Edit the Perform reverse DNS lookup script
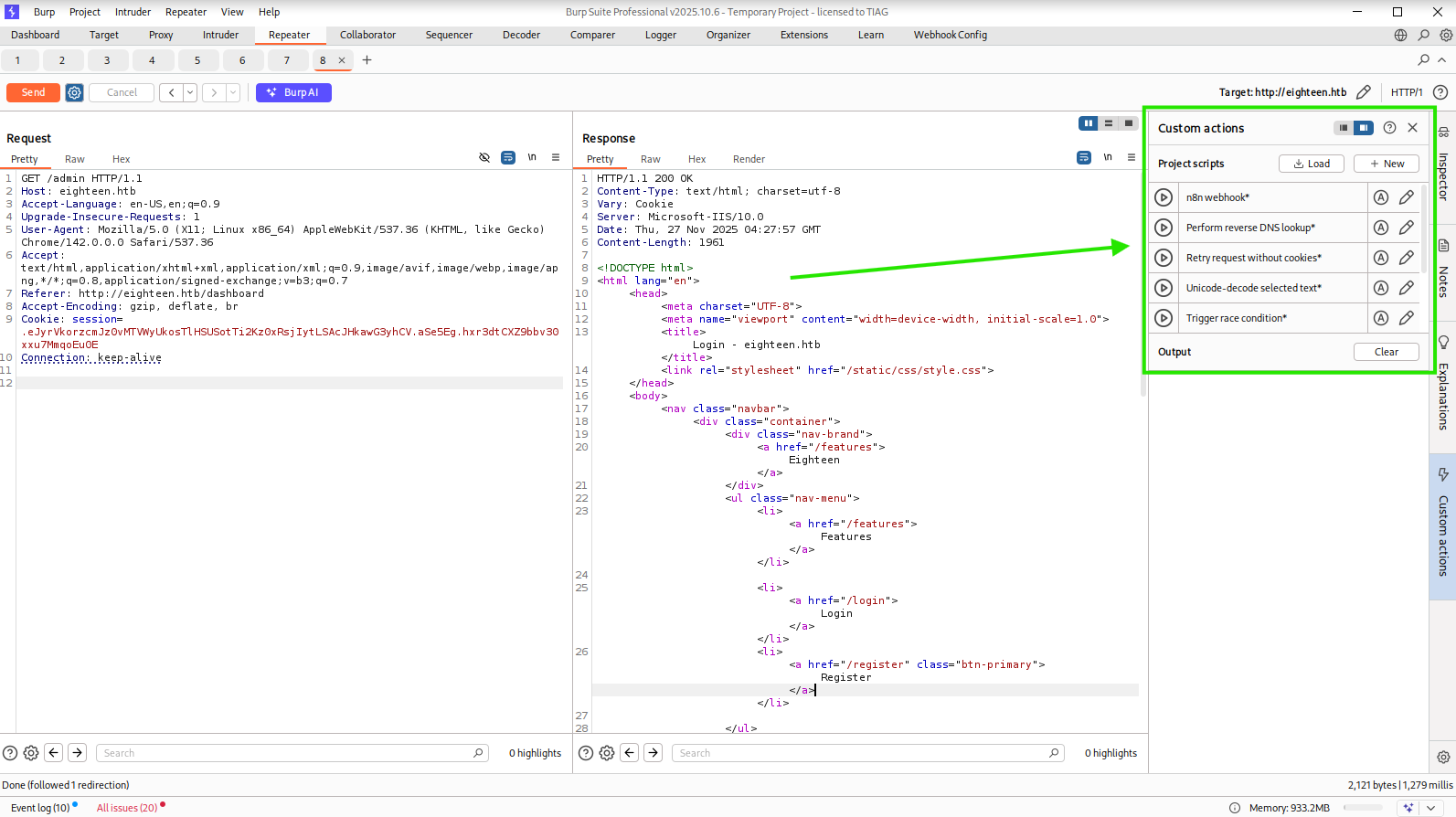Image resolution: width=1456 pixels, height=817 pixels. tap(1407, 228)
